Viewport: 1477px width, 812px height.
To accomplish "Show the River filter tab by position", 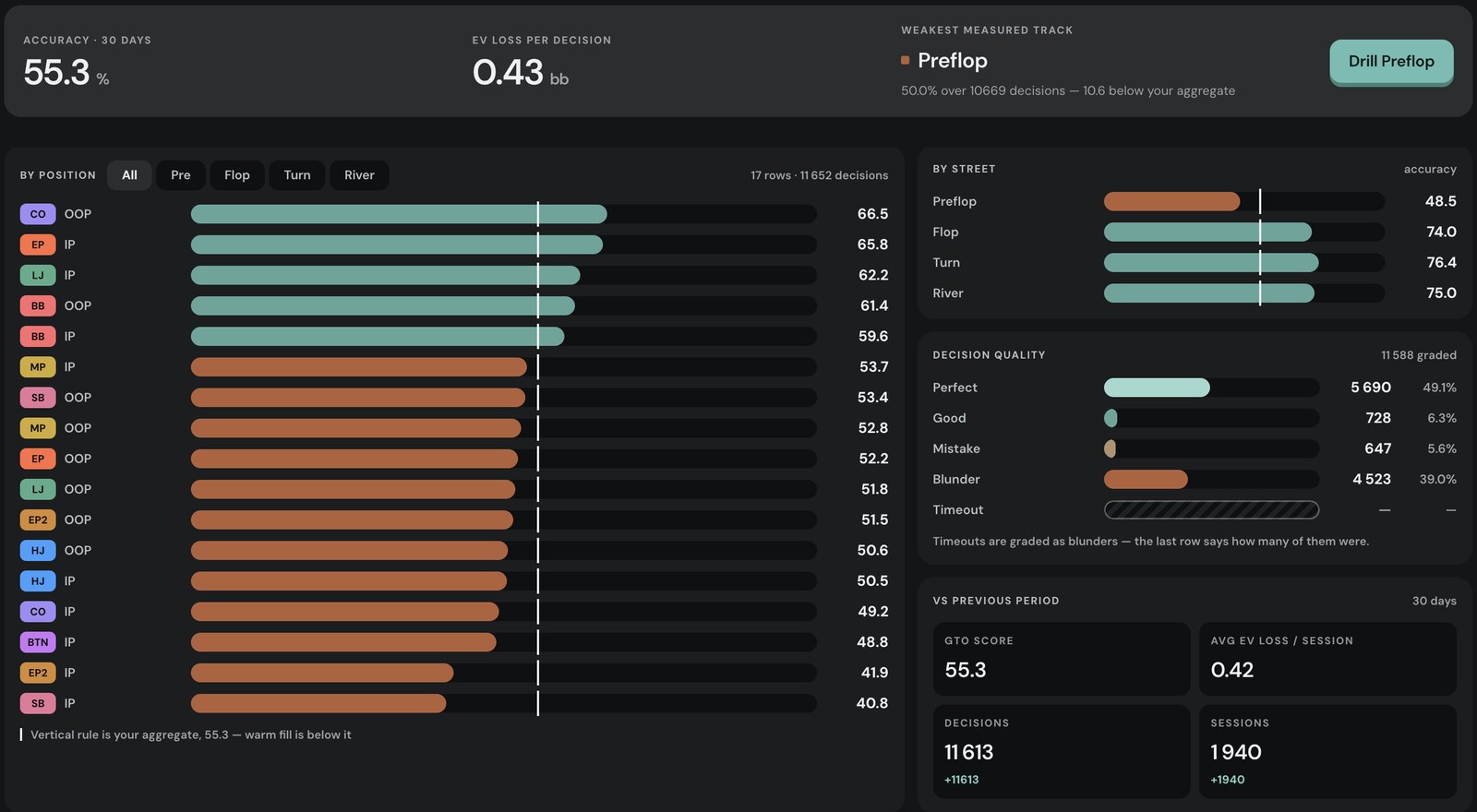I will (x=359, y=175).
